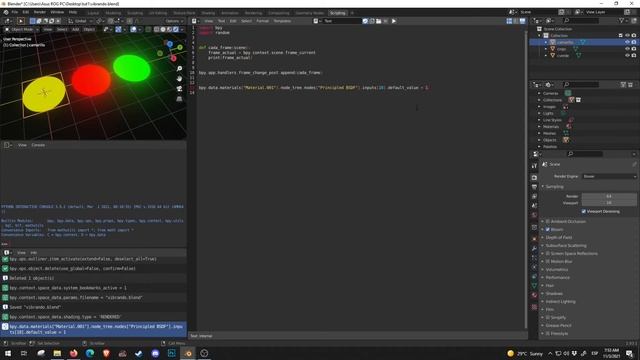
Task: Select the green disc in viewport
Action: (x=131, y=68)
